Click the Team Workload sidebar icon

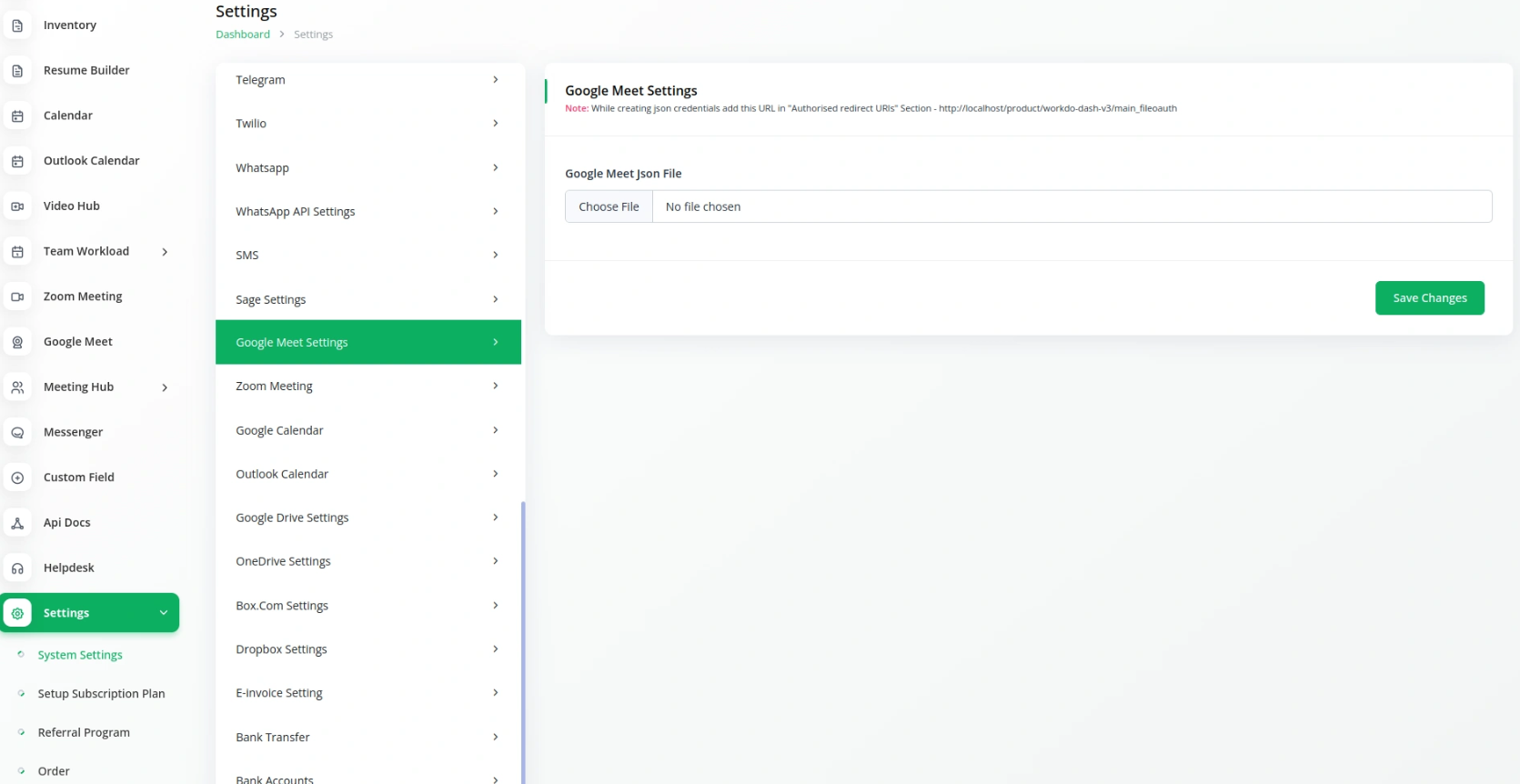[x=17, y=252]
